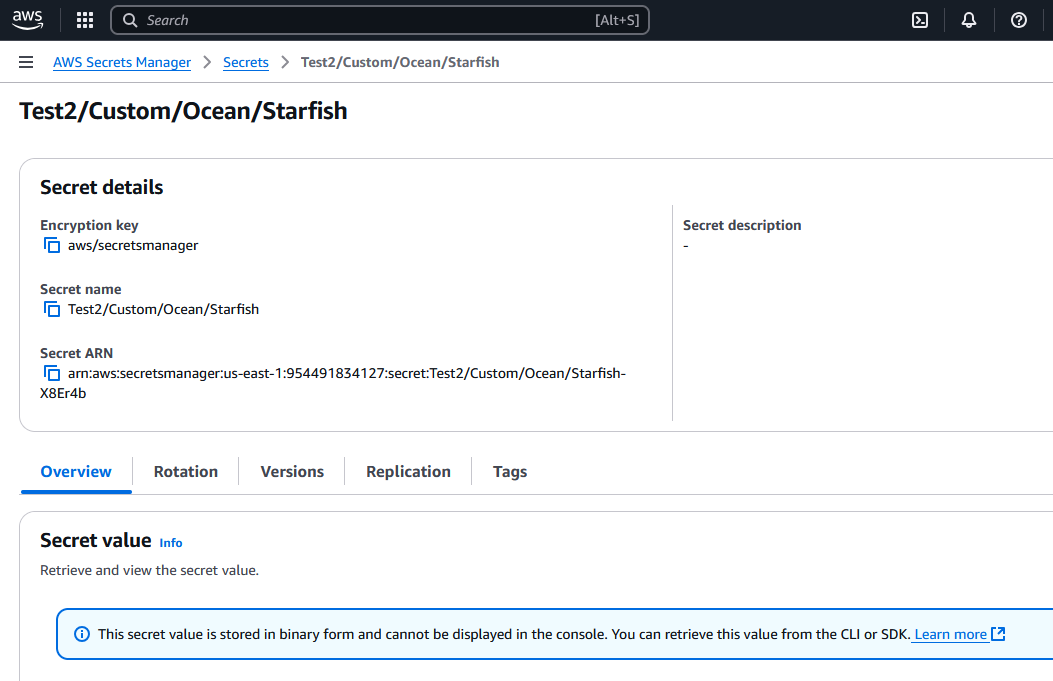The height and width of the screenshot is (681, 1053).
Task: Click the AWS logo home icon
Action: (x=28, y=19)
